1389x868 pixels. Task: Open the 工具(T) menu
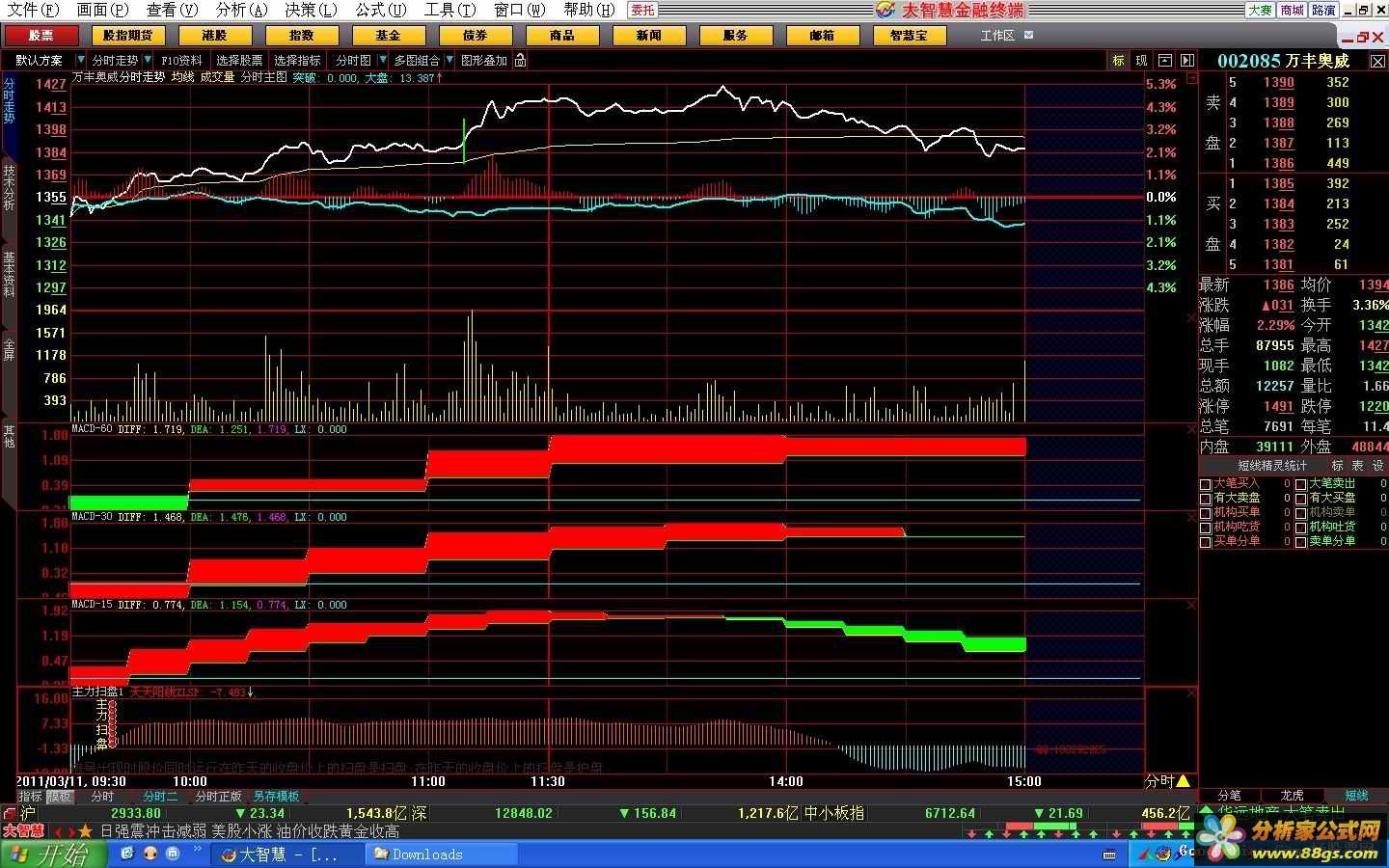[x=449, y=10]
